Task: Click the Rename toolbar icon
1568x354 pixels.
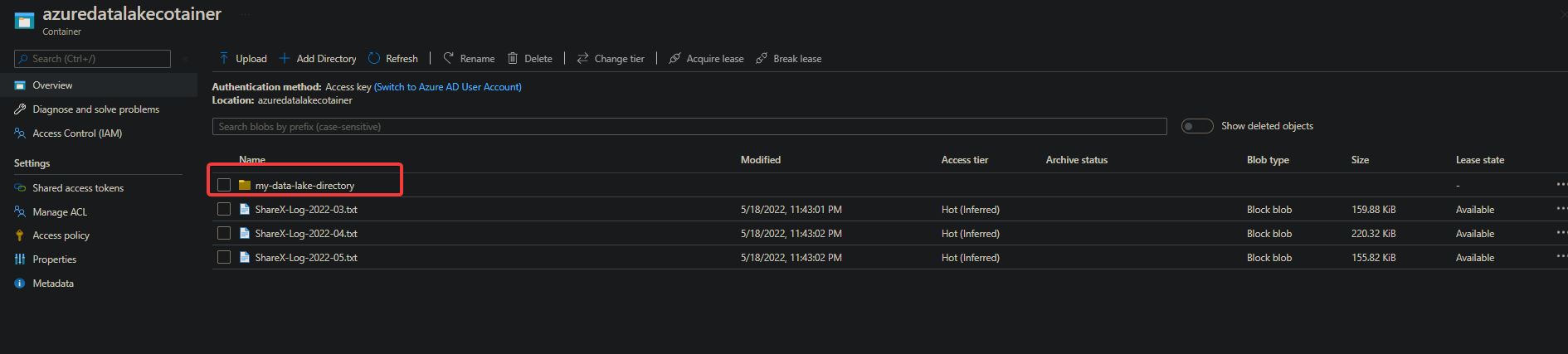Action: [449, 58]
